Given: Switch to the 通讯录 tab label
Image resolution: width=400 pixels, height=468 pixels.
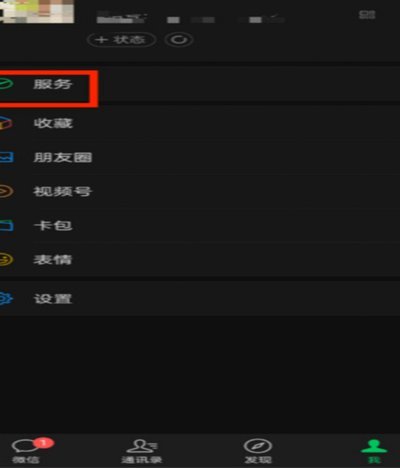Looking at the screenshot, I should click(141, 460).
